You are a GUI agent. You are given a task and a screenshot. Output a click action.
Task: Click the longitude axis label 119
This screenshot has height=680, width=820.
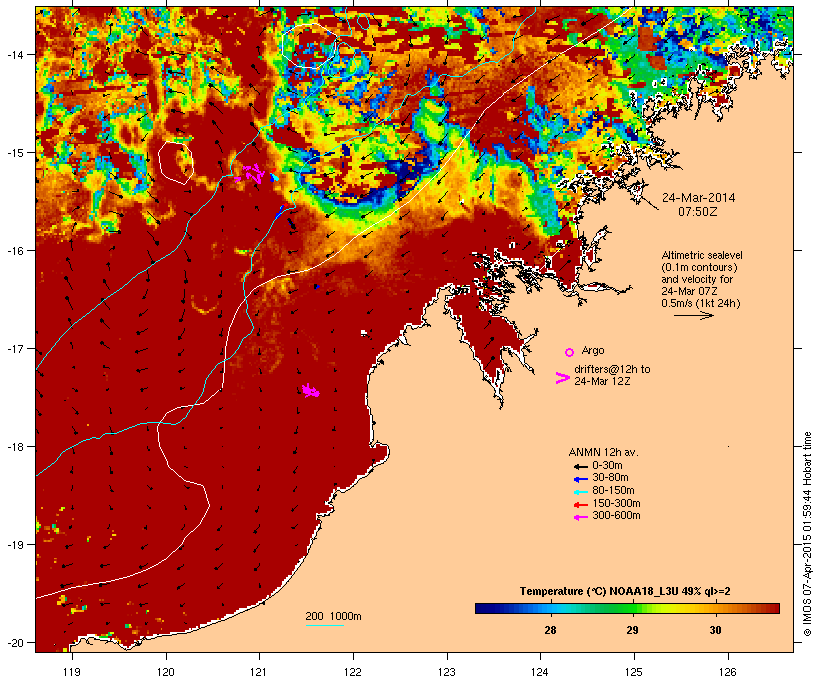(72, 672)
